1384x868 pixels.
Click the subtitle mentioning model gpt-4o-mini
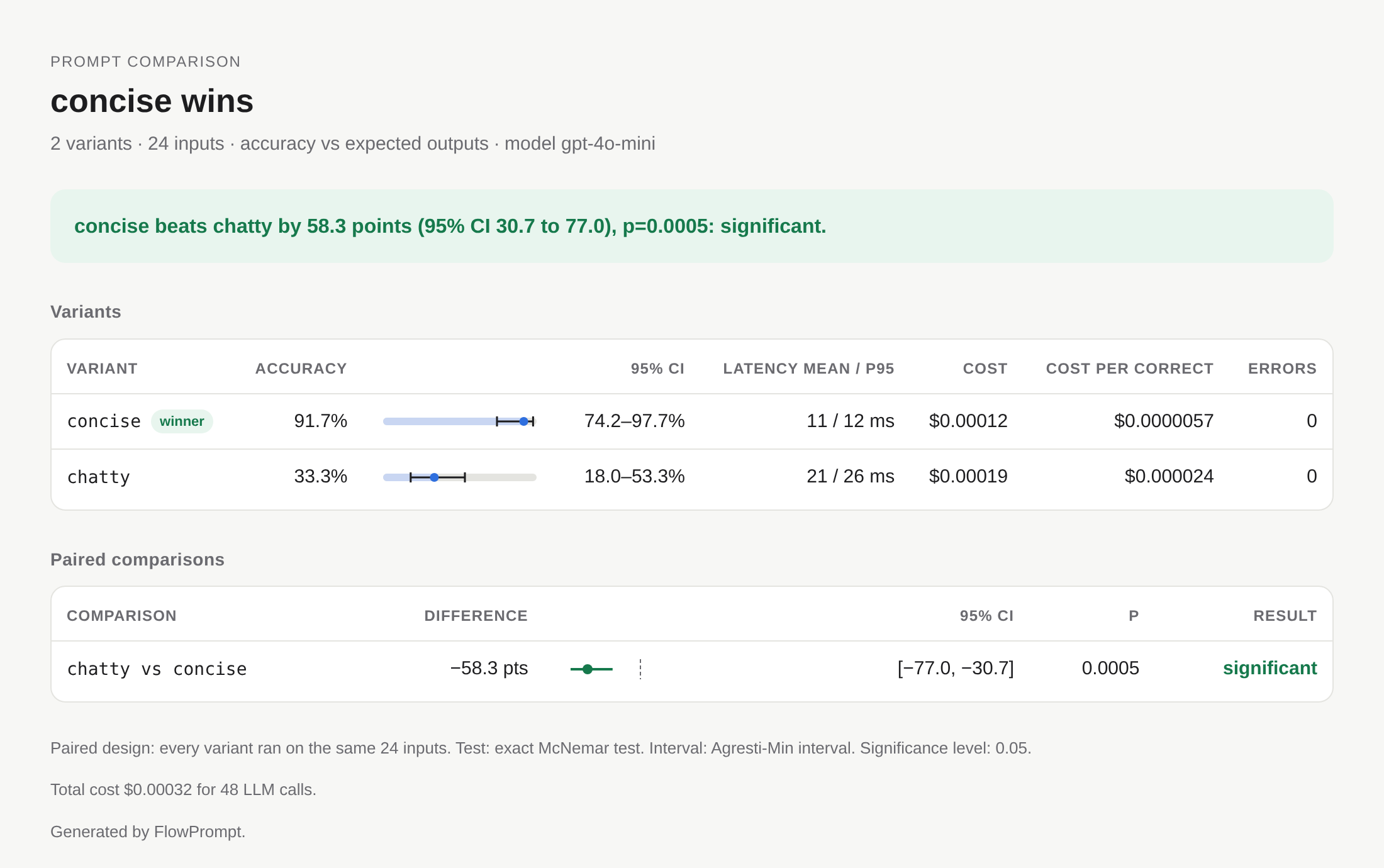coord(352,143)
